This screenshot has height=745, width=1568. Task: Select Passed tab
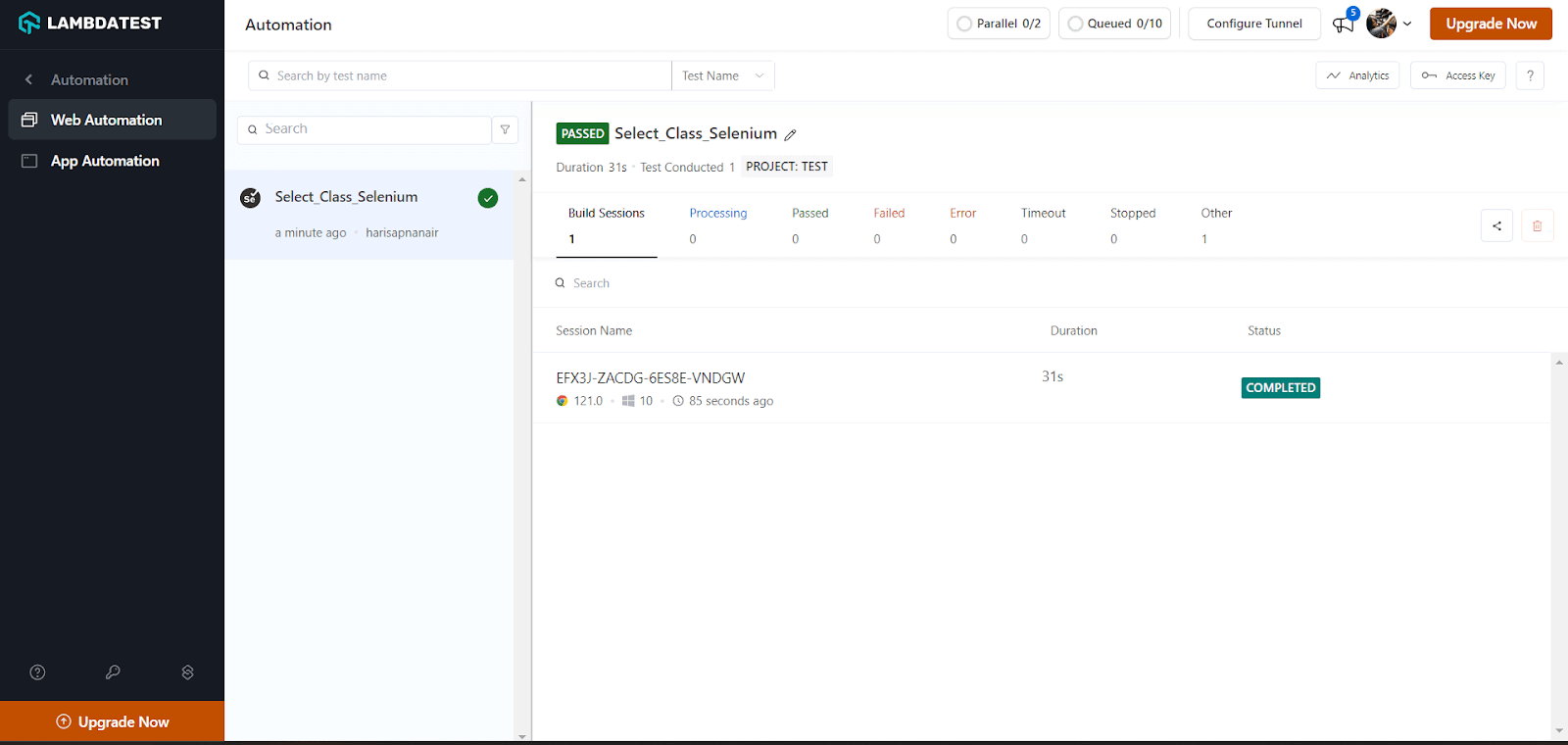coord(810,225)
